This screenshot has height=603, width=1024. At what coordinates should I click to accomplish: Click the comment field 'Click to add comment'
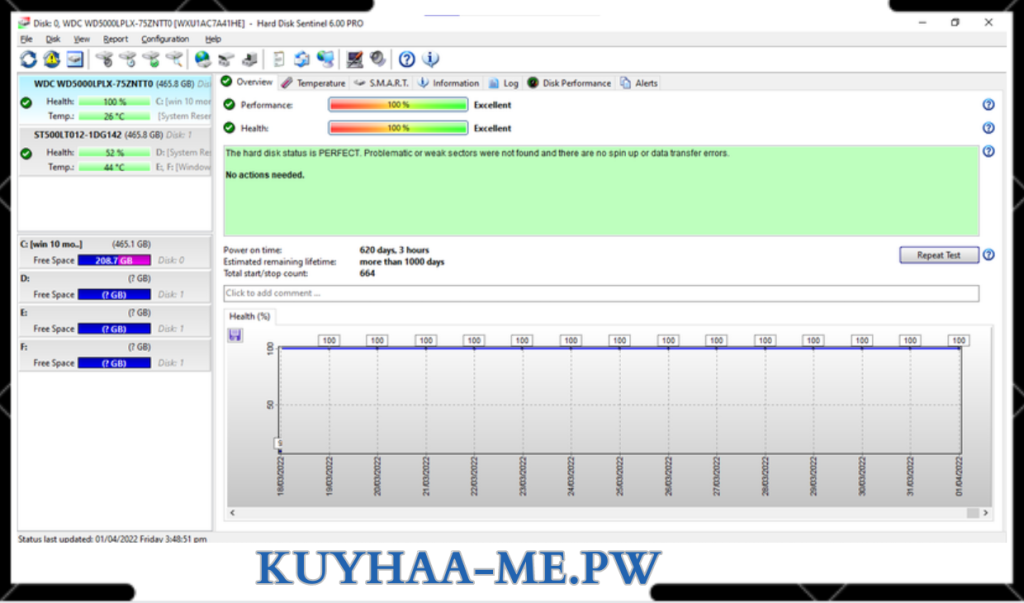pos(601,293)
